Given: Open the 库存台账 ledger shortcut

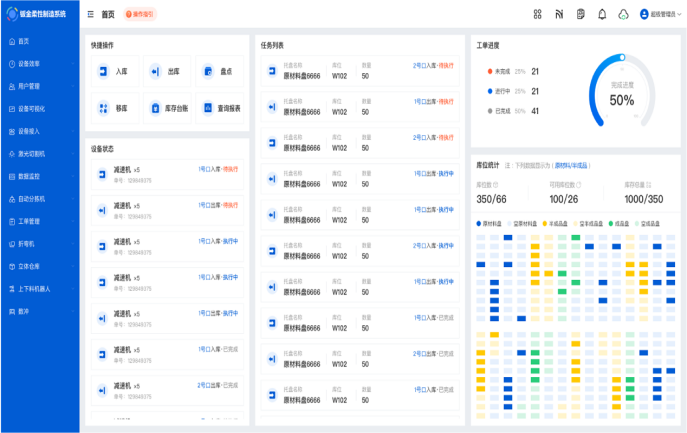Looking at the screenshot, I should pyautogui.click(x=156, y=108).
